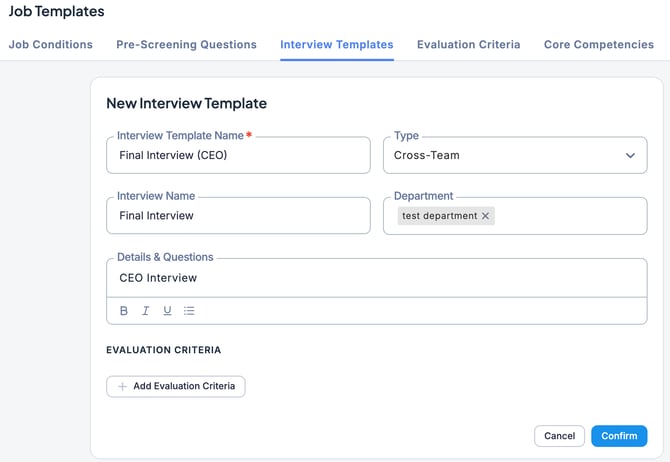Click into the Details & Questions text area
This screenshot has width=670, height=462.
click(x=376, y=278)
